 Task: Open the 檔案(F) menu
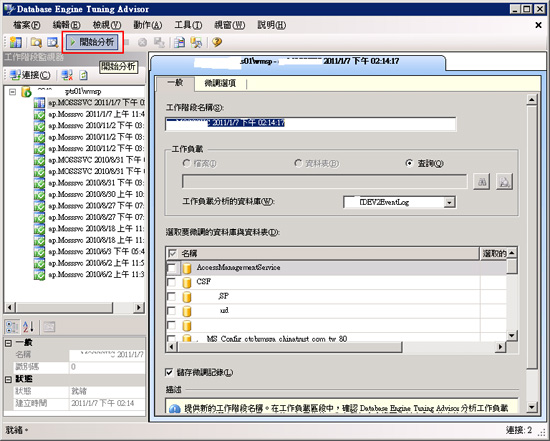point(26,25)
